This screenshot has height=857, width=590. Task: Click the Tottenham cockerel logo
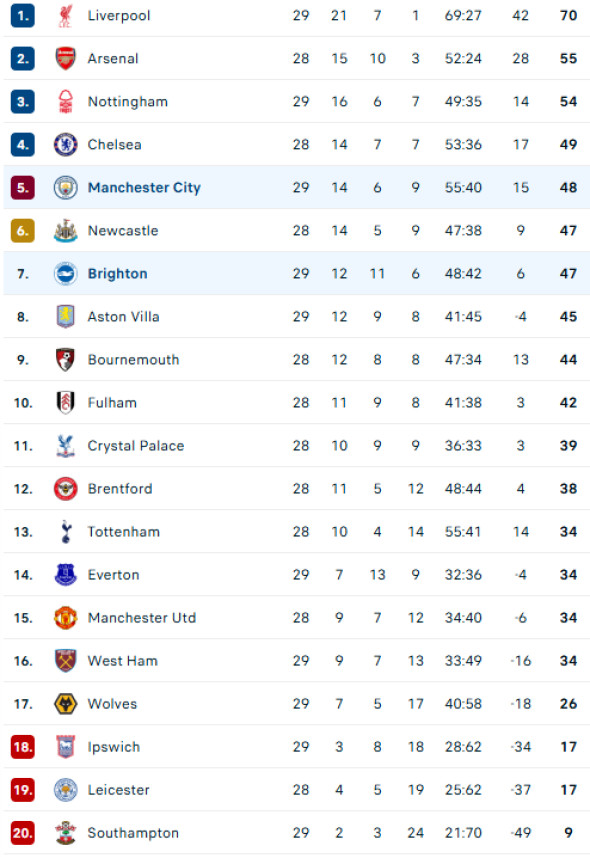(x=65, y=532)
